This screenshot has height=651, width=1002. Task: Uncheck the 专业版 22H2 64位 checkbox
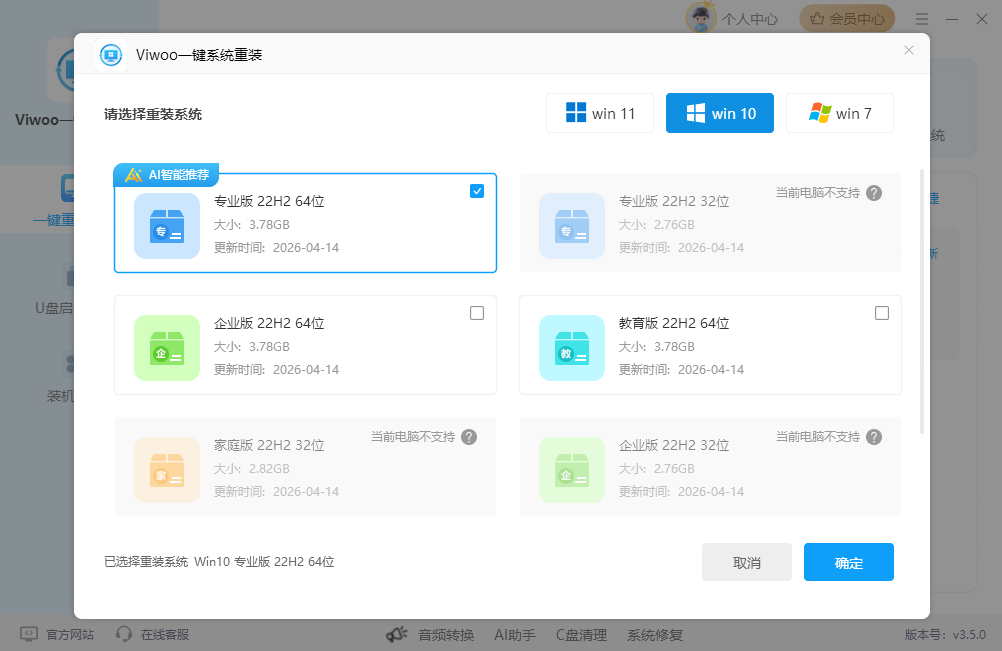(x=477, y=191)
